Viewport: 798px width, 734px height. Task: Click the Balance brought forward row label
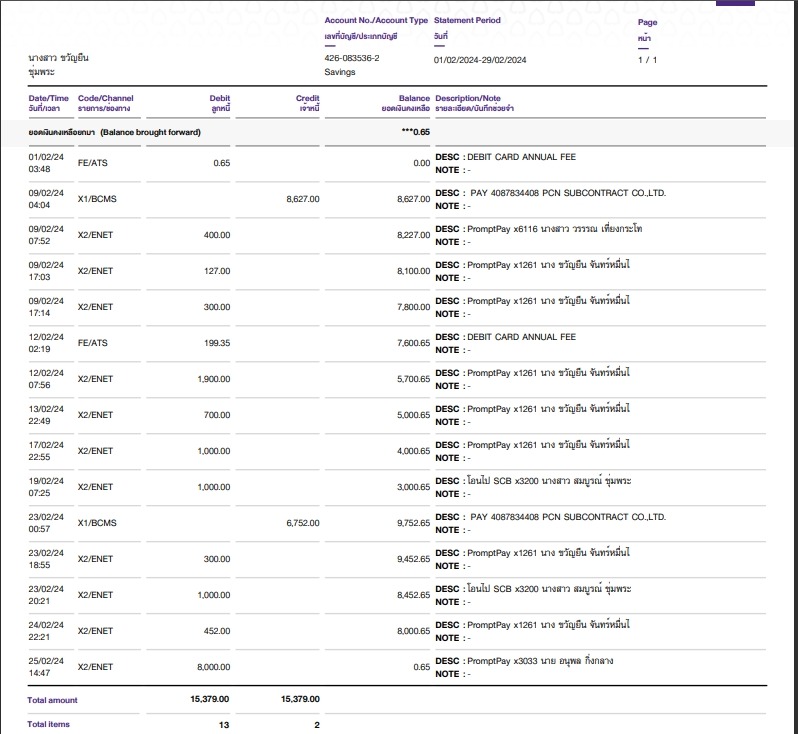point(114,132)
